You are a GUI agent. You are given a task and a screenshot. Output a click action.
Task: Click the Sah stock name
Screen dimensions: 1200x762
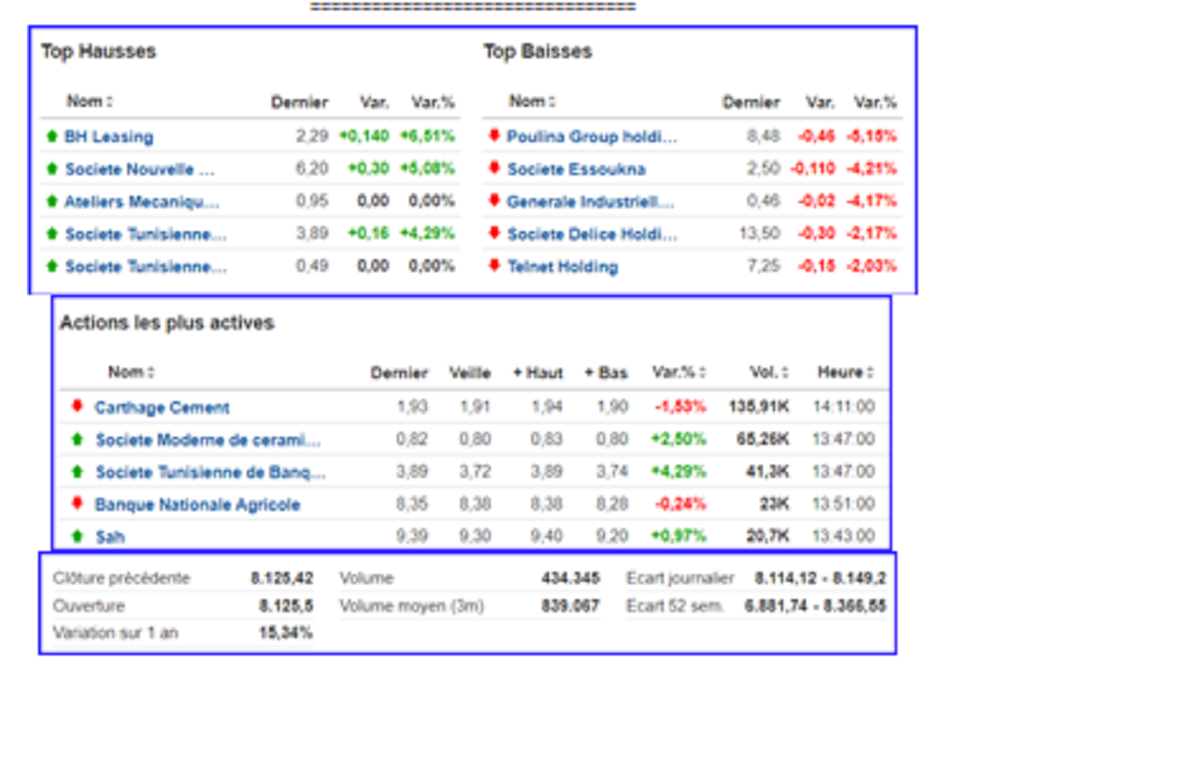pos(110,536)
